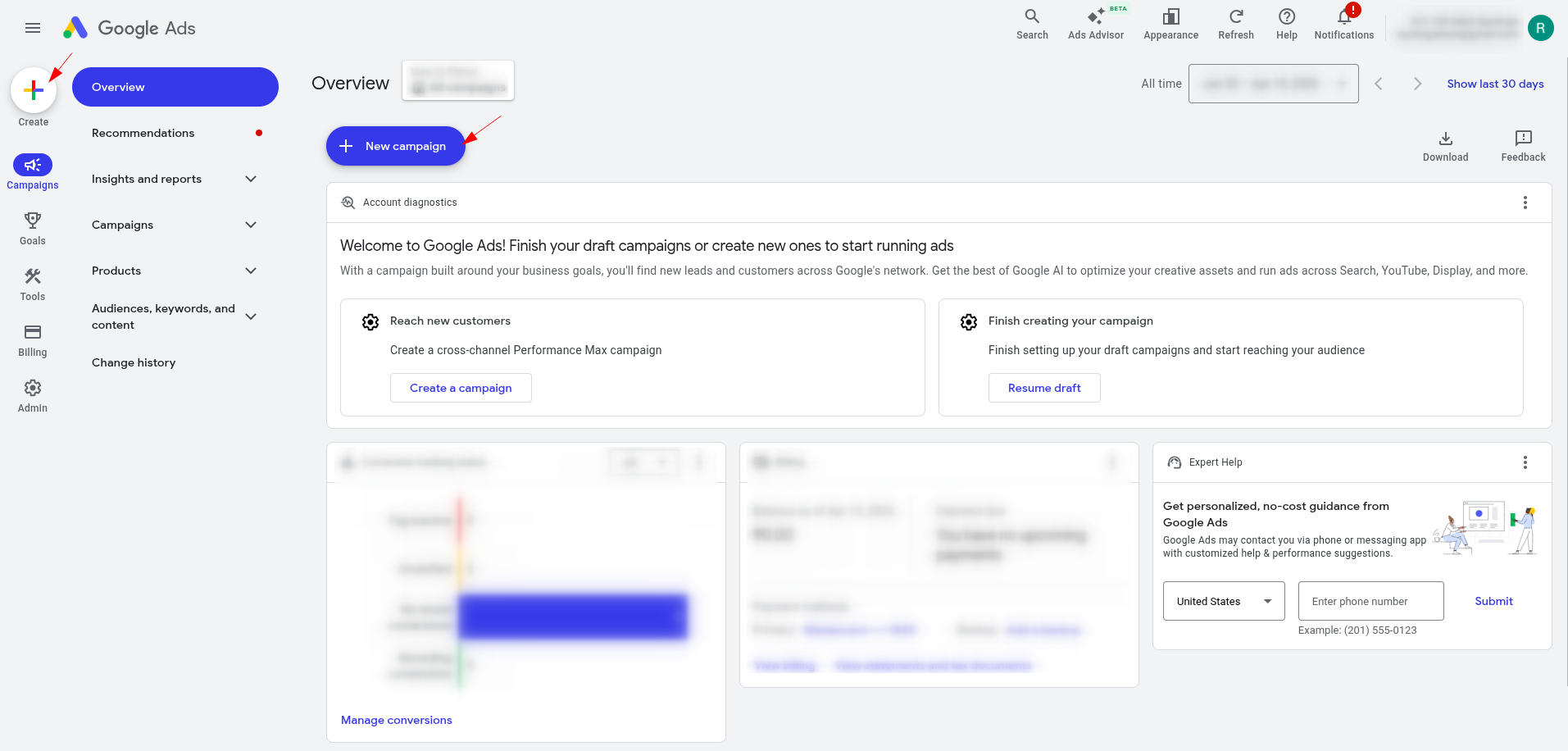
Task: Open the date range picker
Action: 1273,84
